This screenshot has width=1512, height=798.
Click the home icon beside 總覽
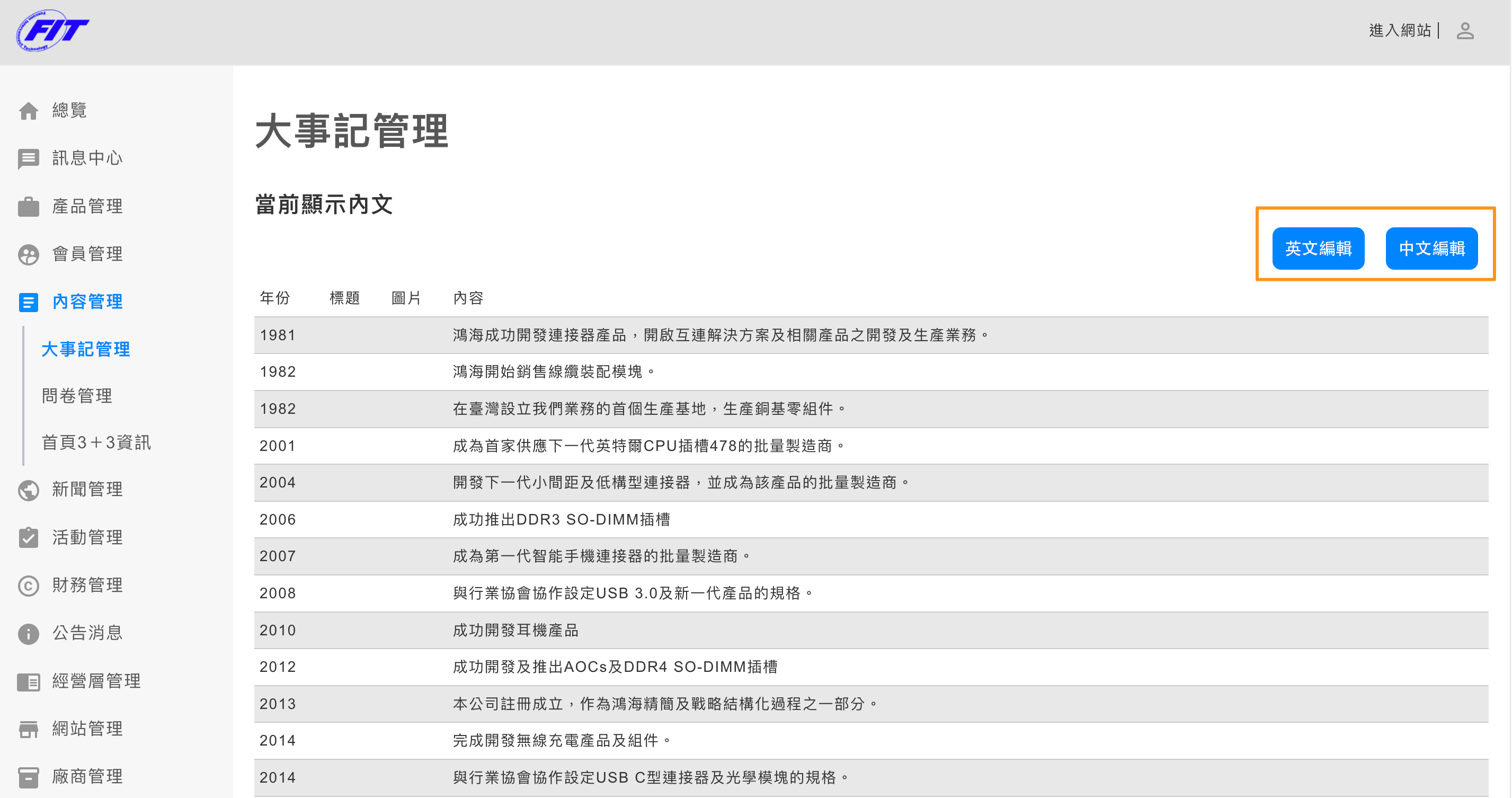tap(28, 110)
